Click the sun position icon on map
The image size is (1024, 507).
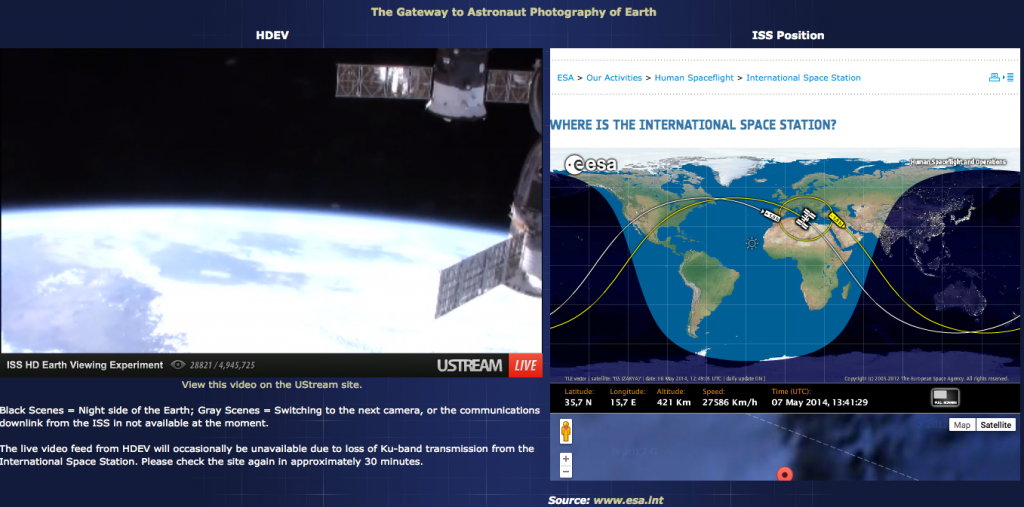[751, 243]
